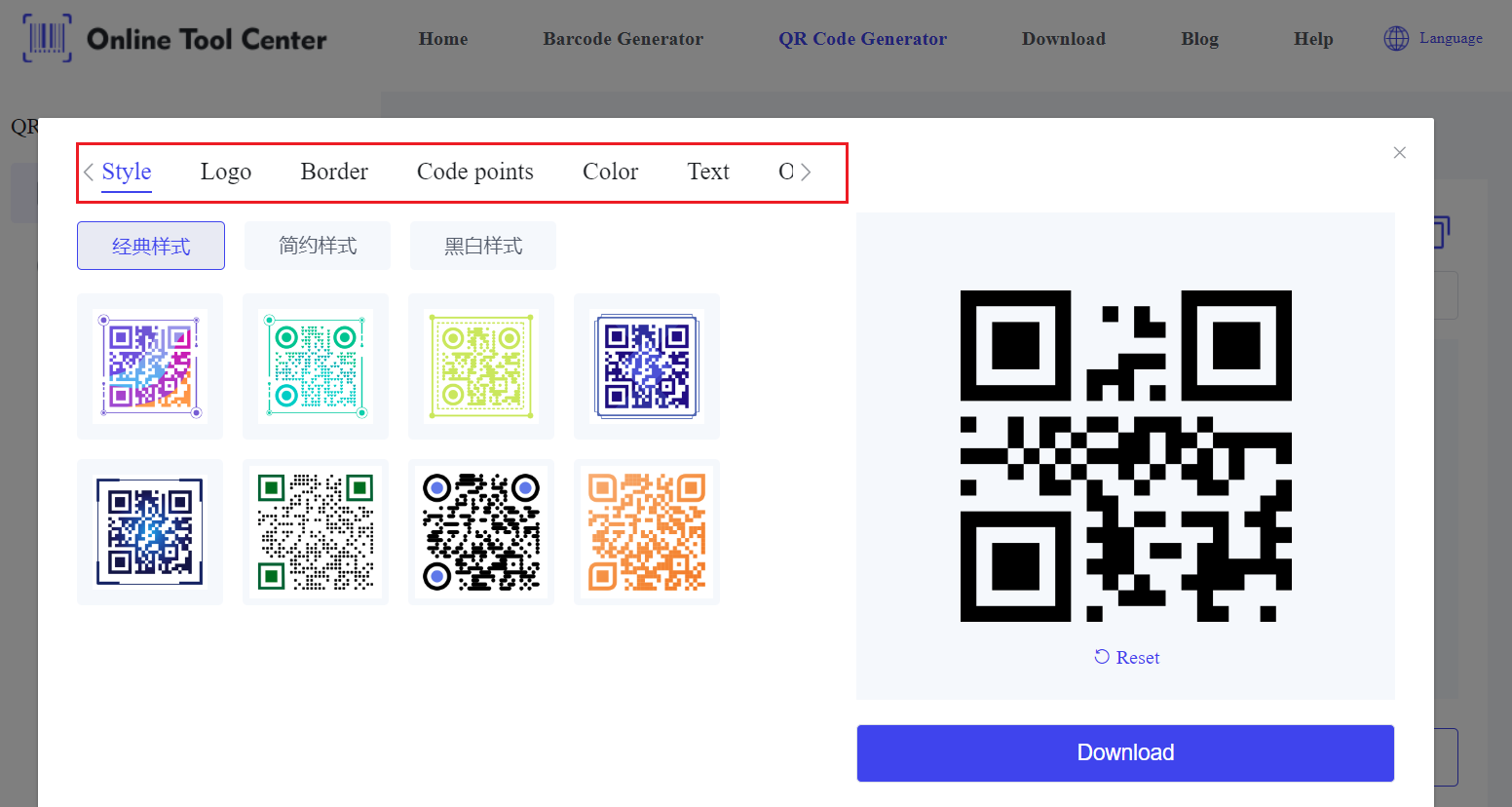Open the Text tab

[708, 172]
